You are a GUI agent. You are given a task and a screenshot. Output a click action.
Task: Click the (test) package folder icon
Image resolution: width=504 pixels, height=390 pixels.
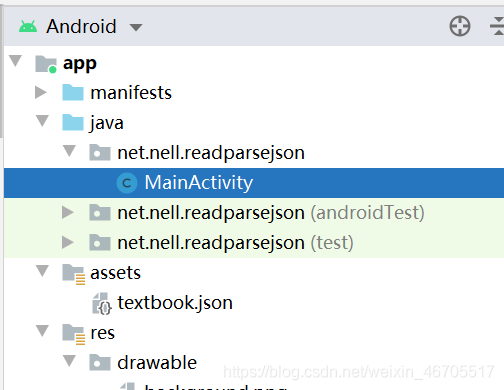(100, 242)
